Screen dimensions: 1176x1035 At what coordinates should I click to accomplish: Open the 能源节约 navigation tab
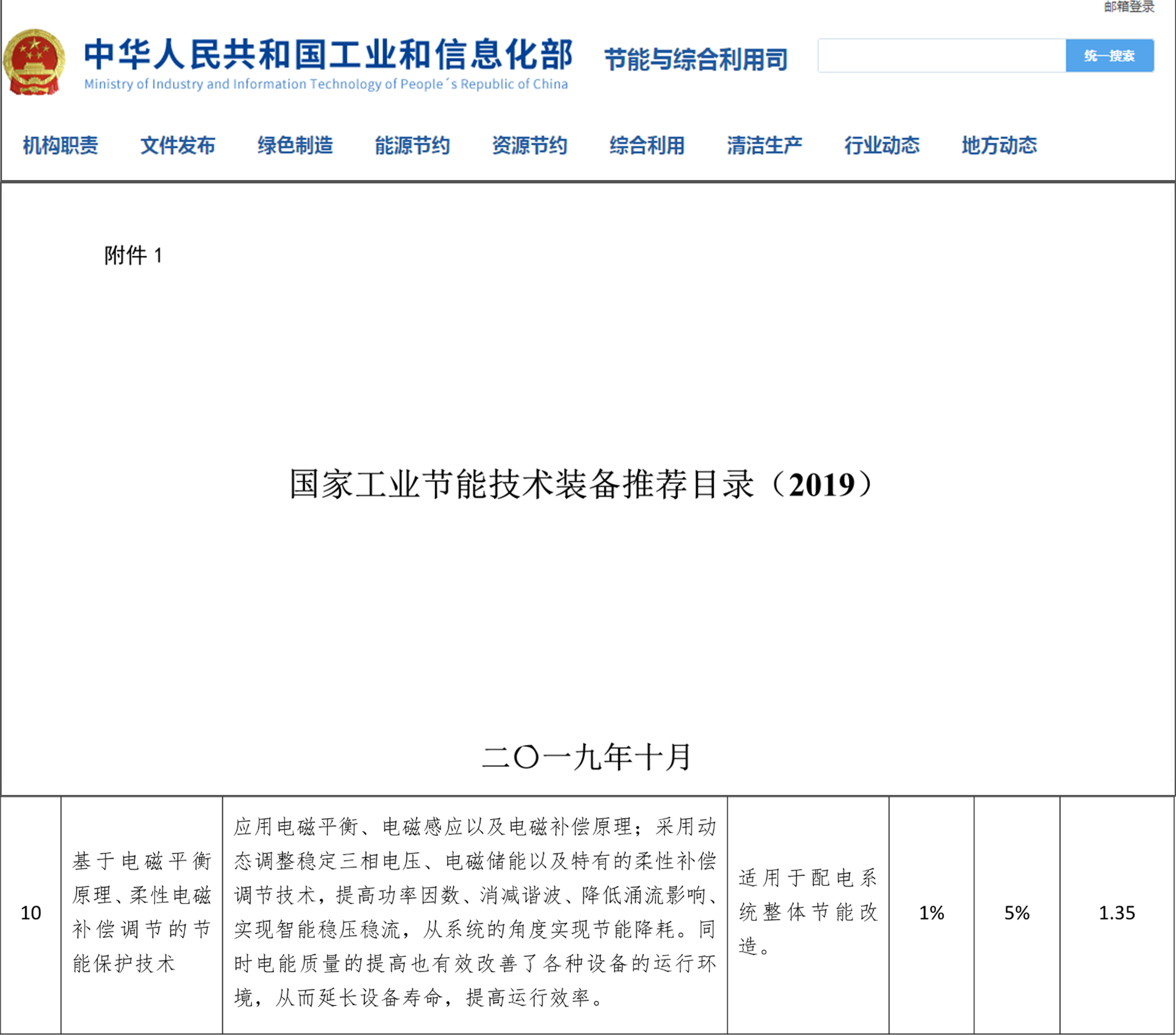[412, 145]
